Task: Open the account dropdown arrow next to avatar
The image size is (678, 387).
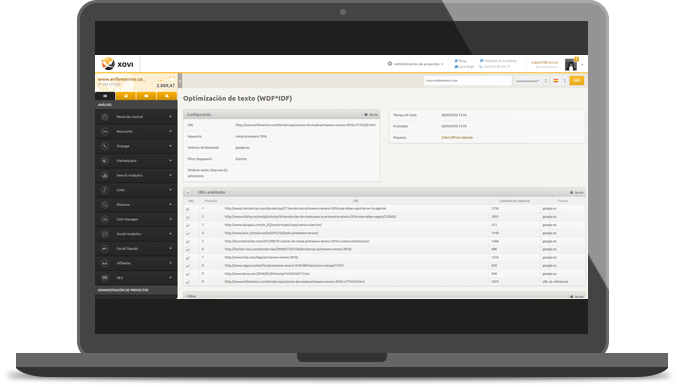Action: [x=582, y=65]
